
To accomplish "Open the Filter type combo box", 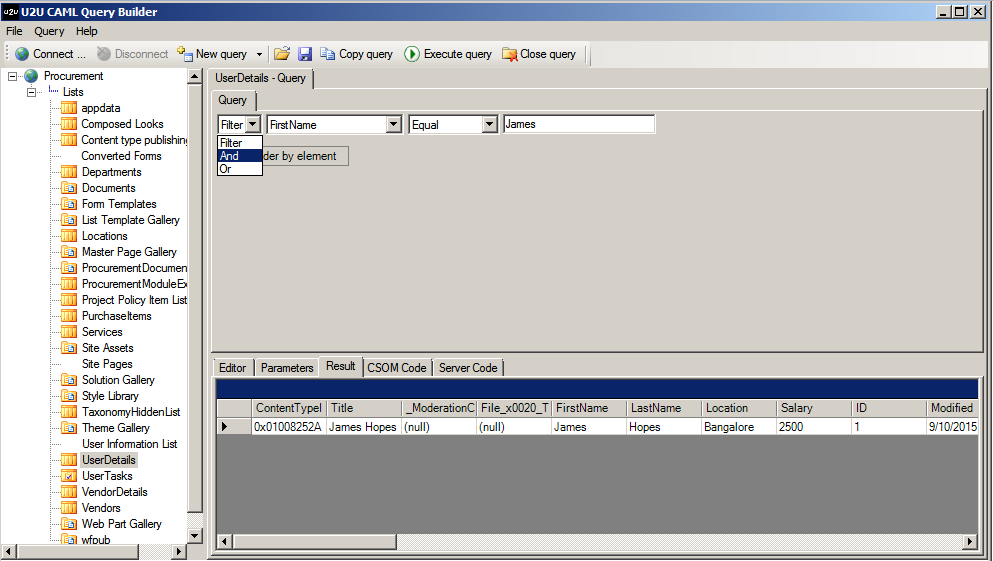I will pos(253,125).
